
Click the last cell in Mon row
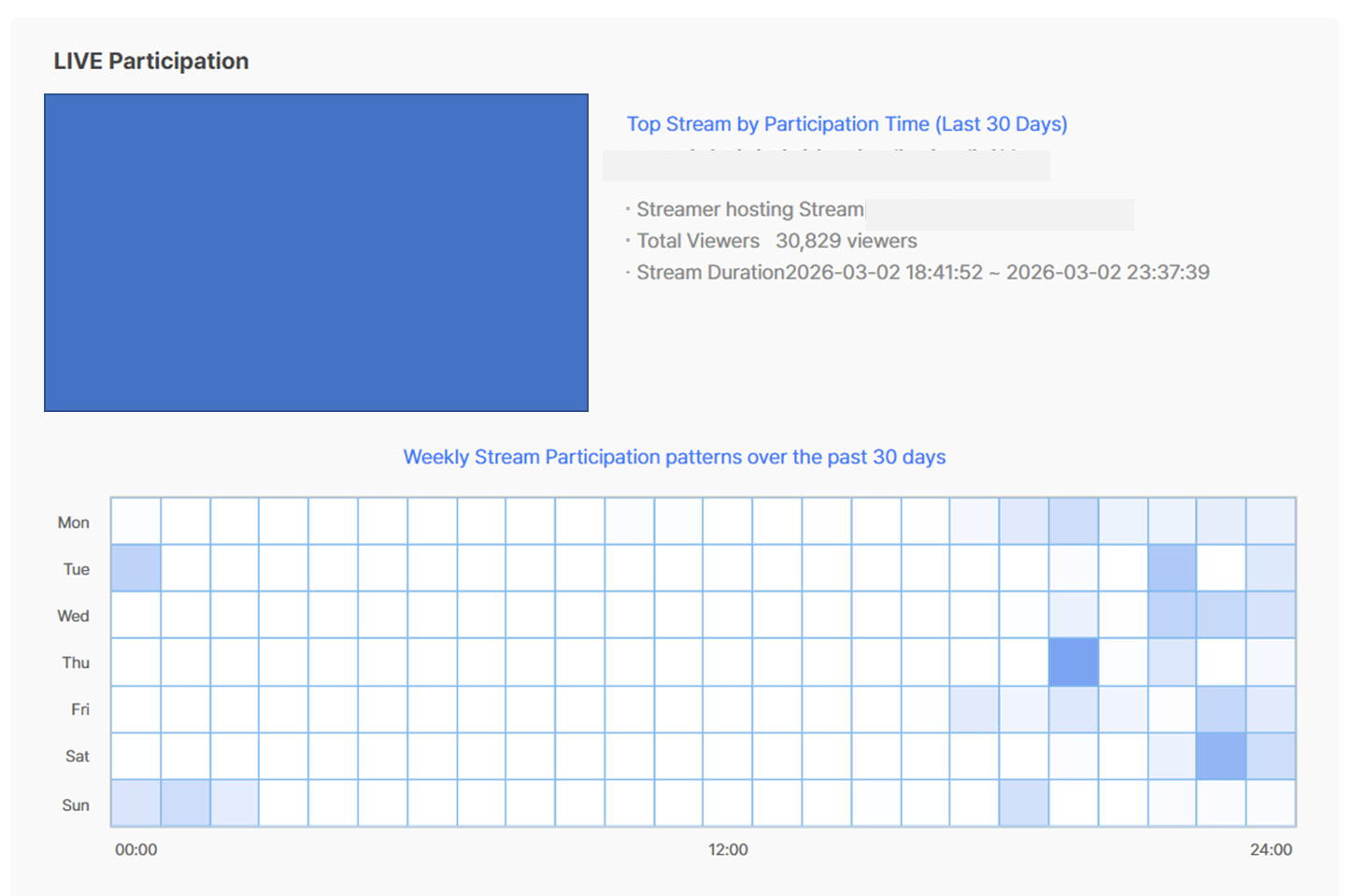point(1270,521)
